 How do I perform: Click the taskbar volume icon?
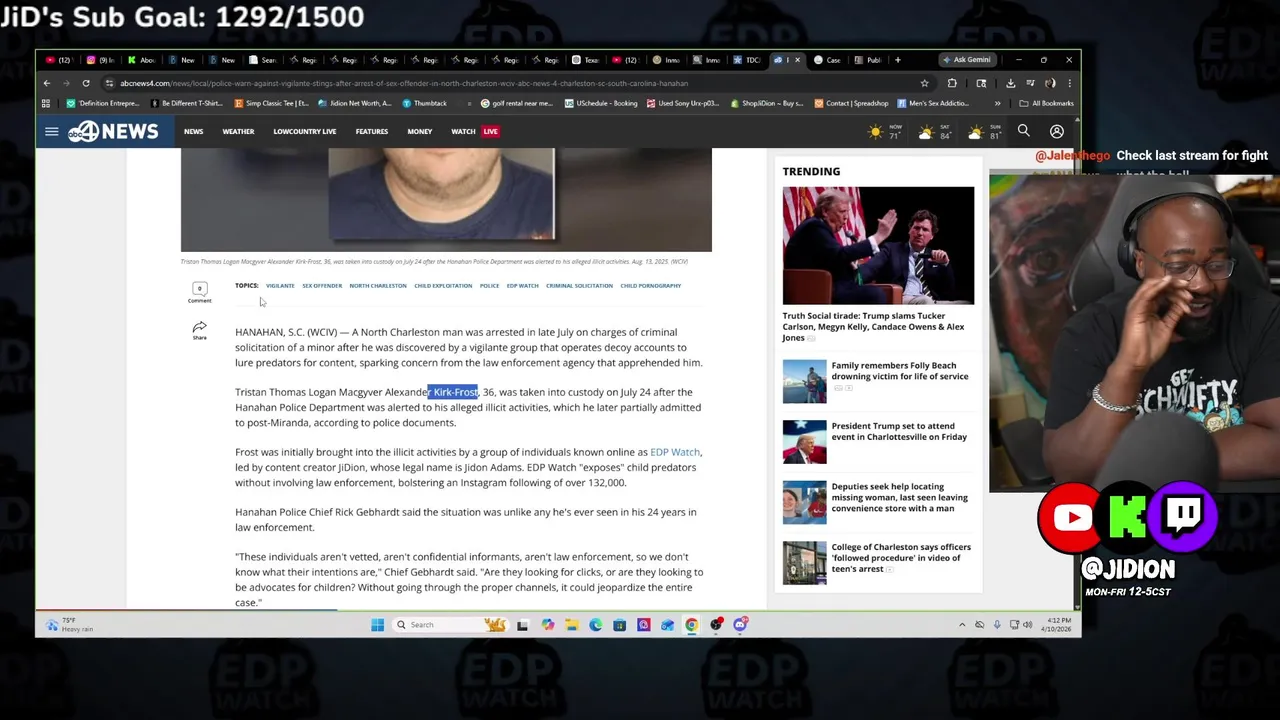1028,625
